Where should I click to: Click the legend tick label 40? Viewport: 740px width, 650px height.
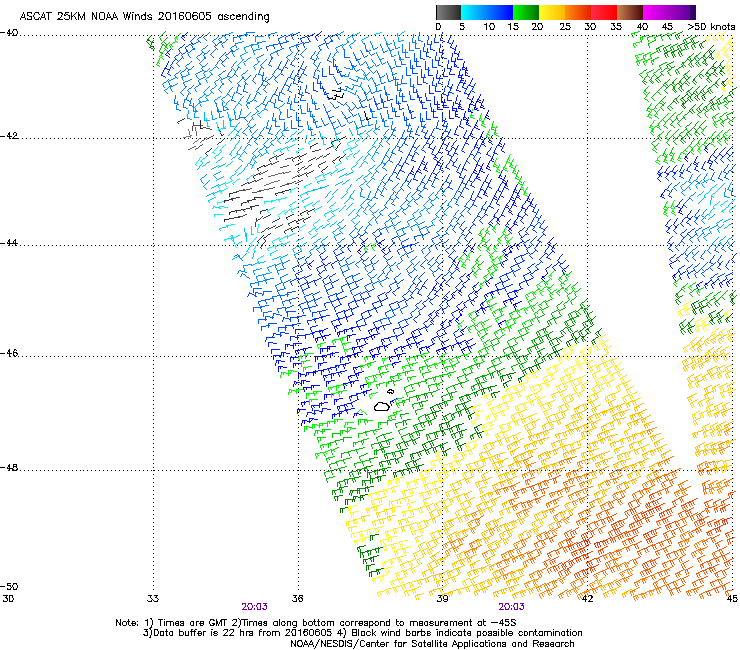pos(642,27)
